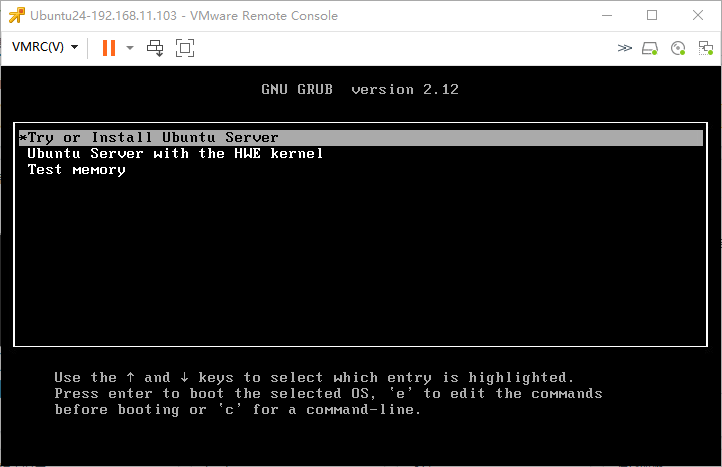The image size is (722, 467).
Task: Click the 'Press enter to boot' hint line
Action: (x=328, y=394)
